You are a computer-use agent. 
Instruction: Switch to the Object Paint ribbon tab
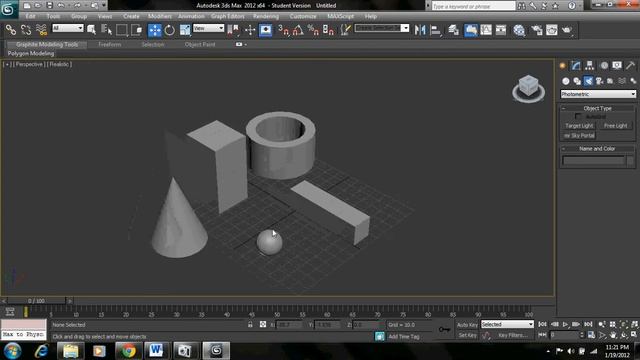click(x=200, y=44)
